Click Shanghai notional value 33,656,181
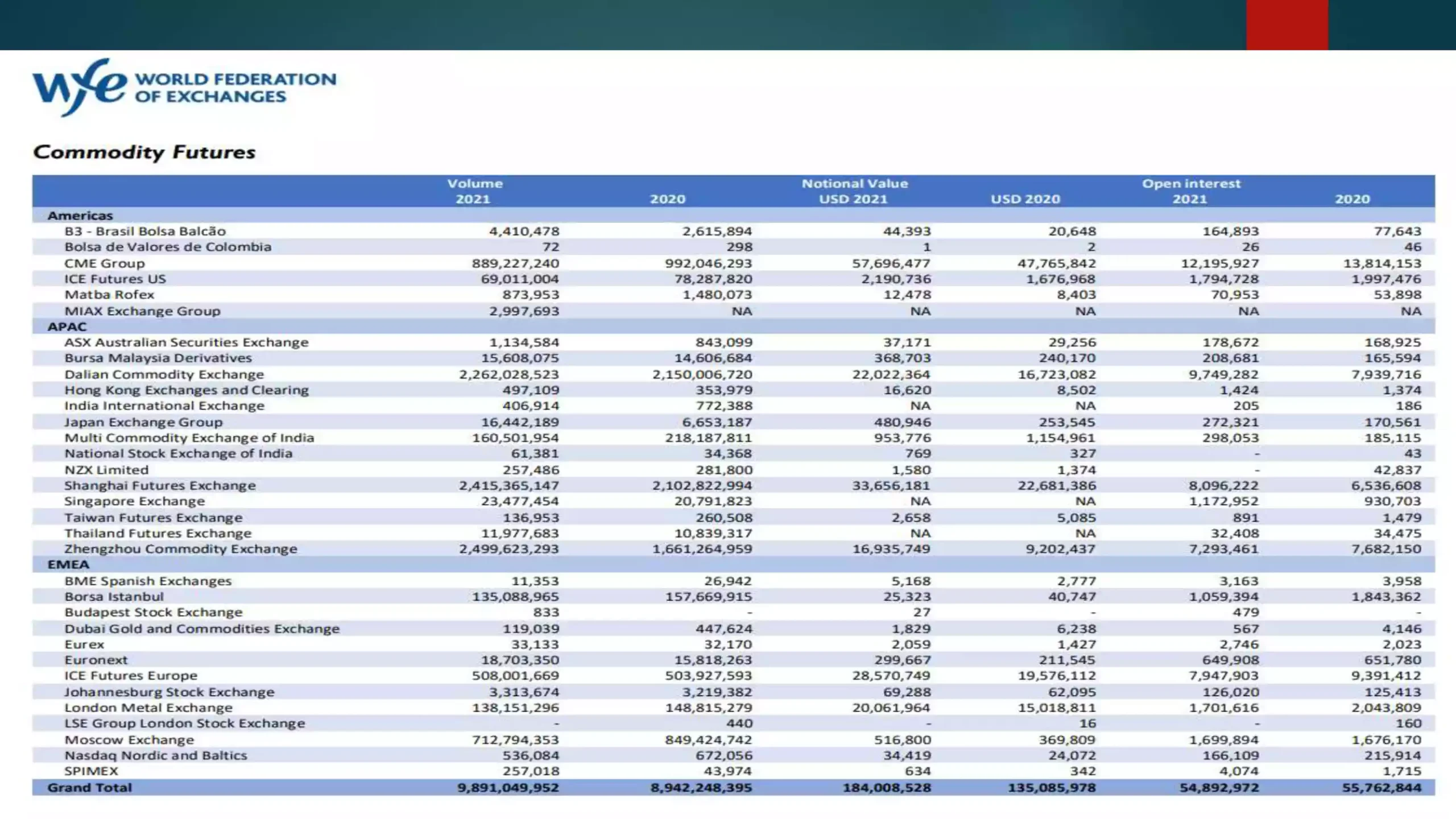This screenshot has width=1456, height=819. [891, 486]
